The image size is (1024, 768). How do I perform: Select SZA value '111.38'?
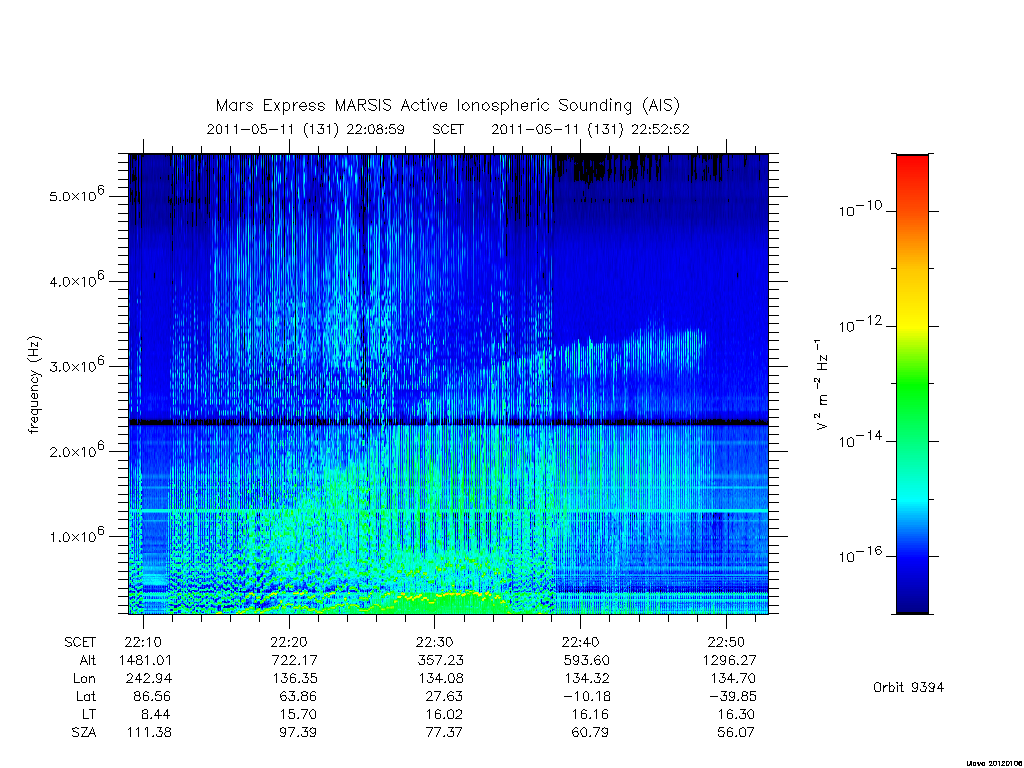pyautogui.click(x=149, y=732)
